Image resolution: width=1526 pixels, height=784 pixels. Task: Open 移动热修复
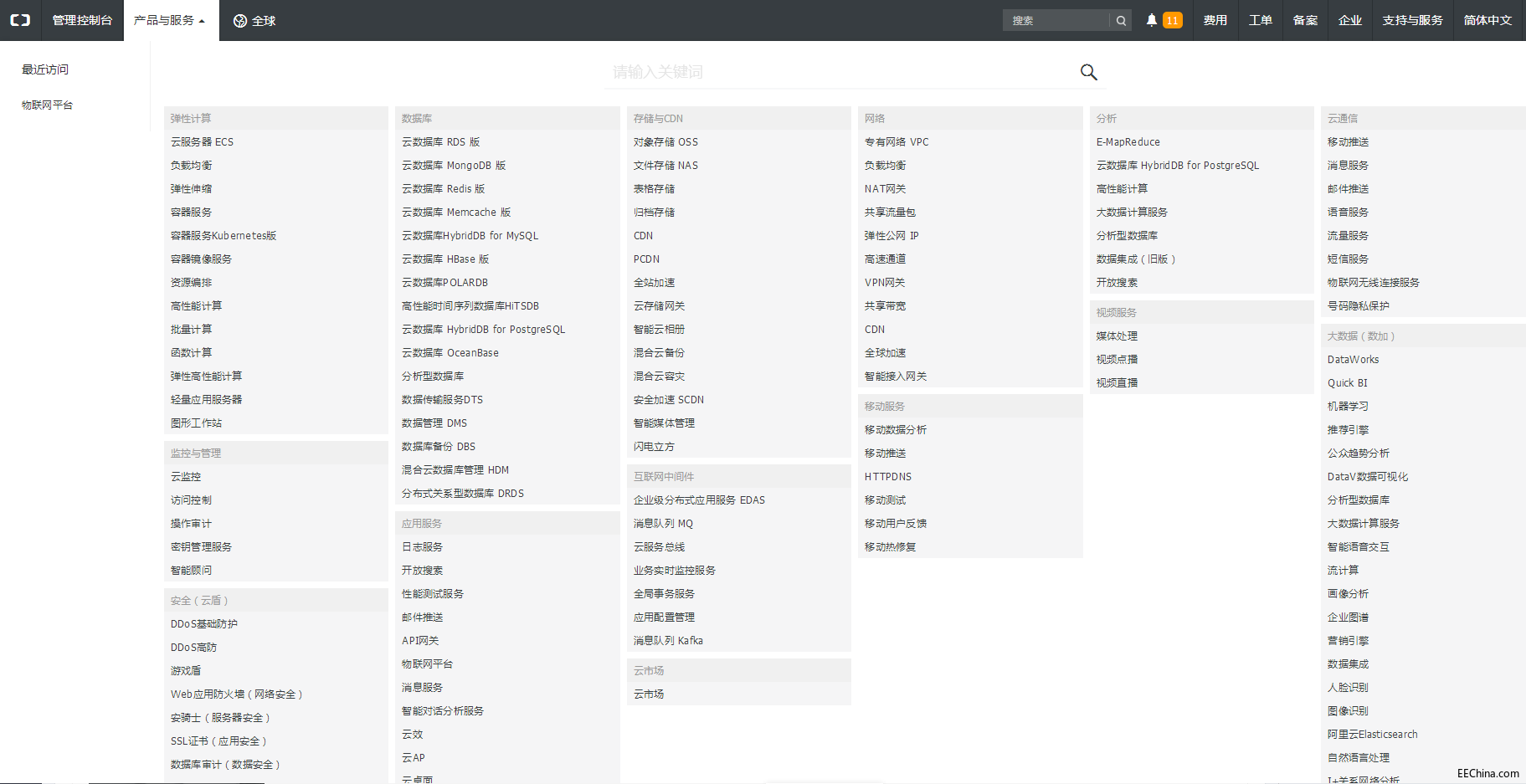(890, 546)
